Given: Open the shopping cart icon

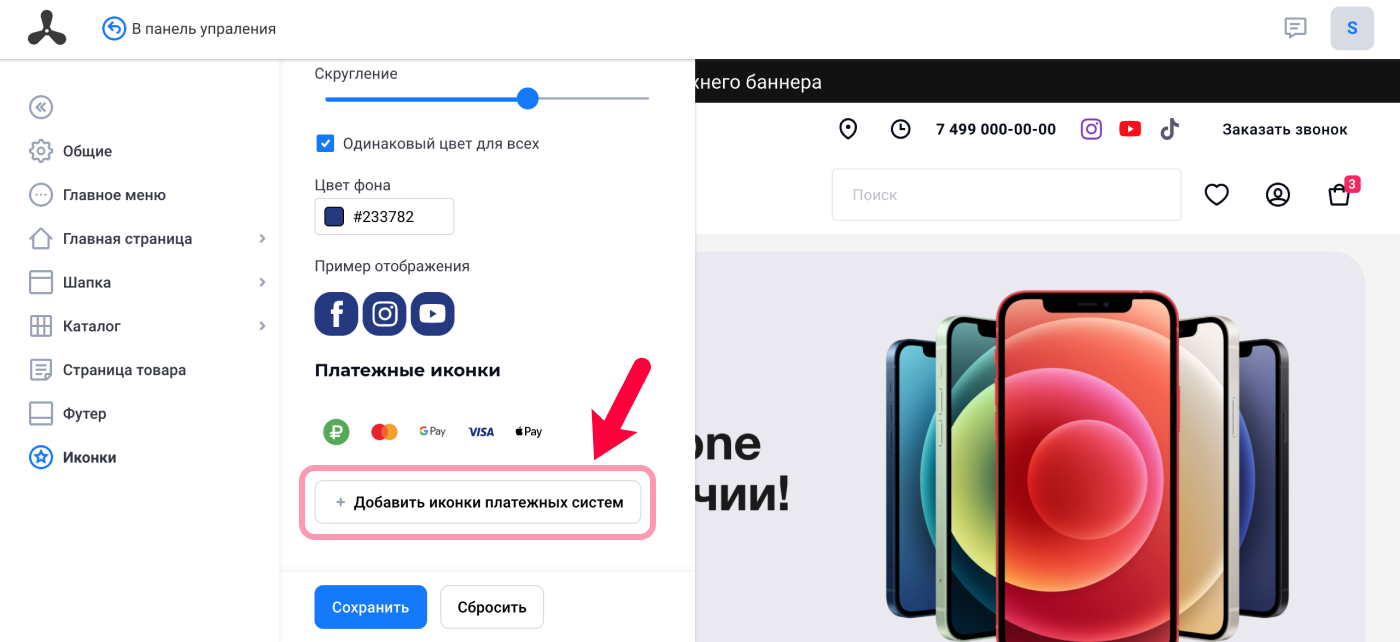Looking at the screenshot, I should 1339,195.
